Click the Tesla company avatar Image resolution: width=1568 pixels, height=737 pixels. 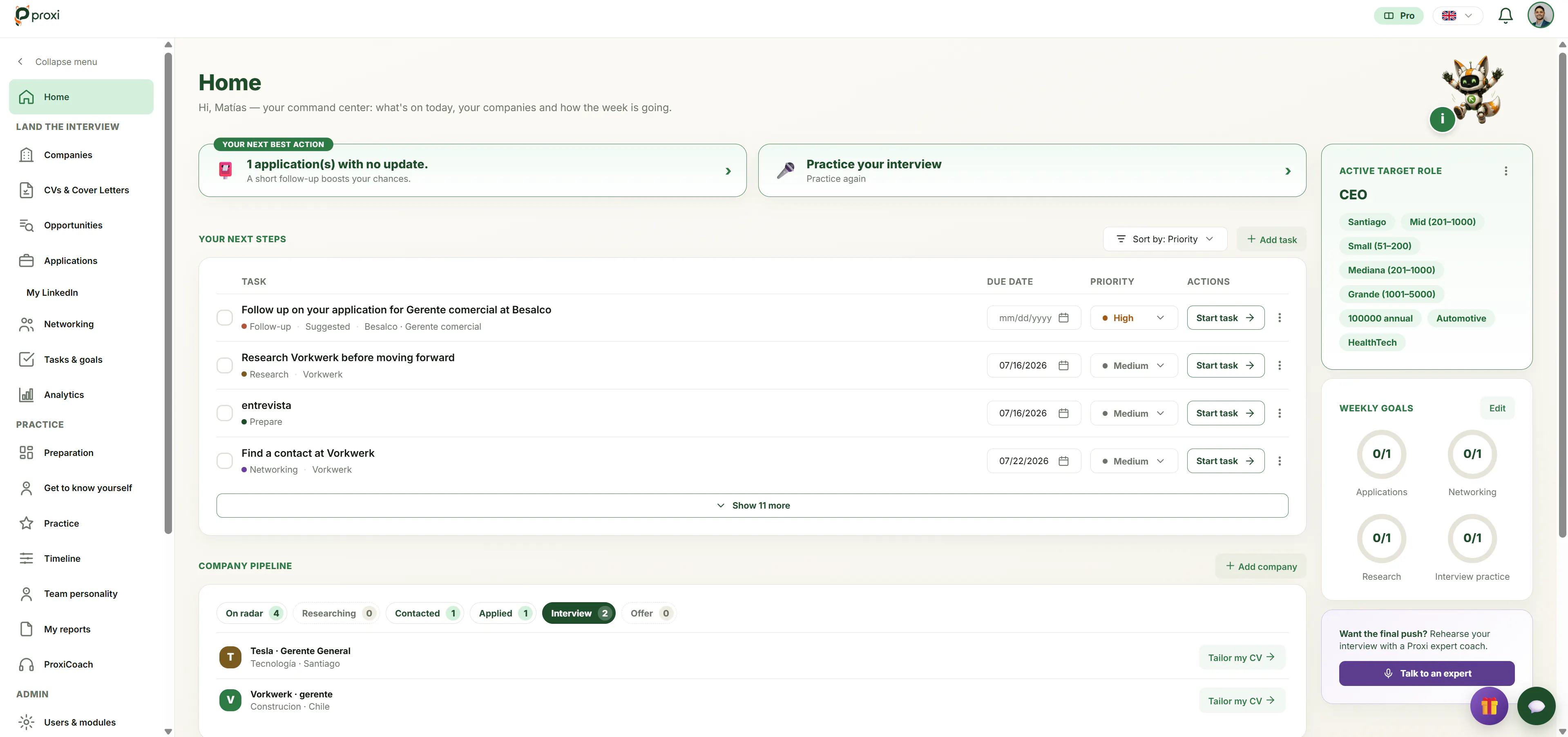tap(230, 657)
